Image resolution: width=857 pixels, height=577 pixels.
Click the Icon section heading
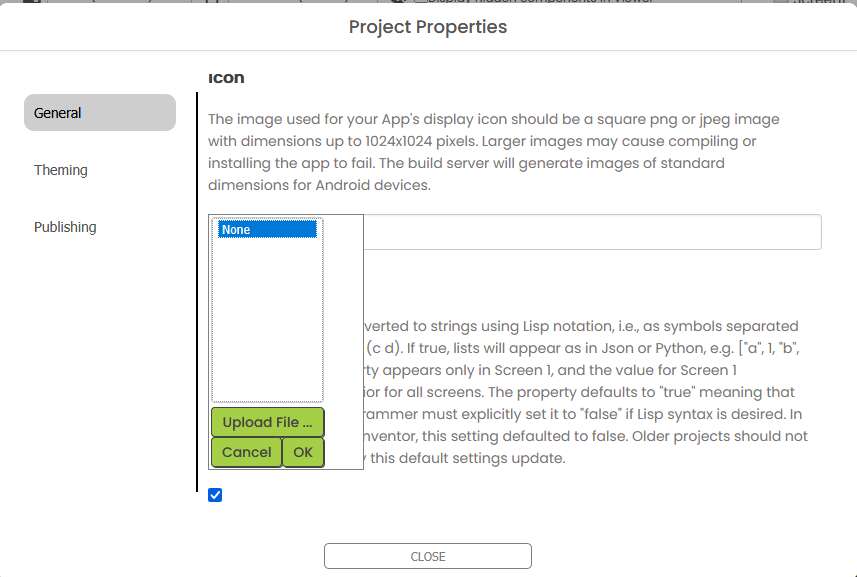tap(226, 78)
